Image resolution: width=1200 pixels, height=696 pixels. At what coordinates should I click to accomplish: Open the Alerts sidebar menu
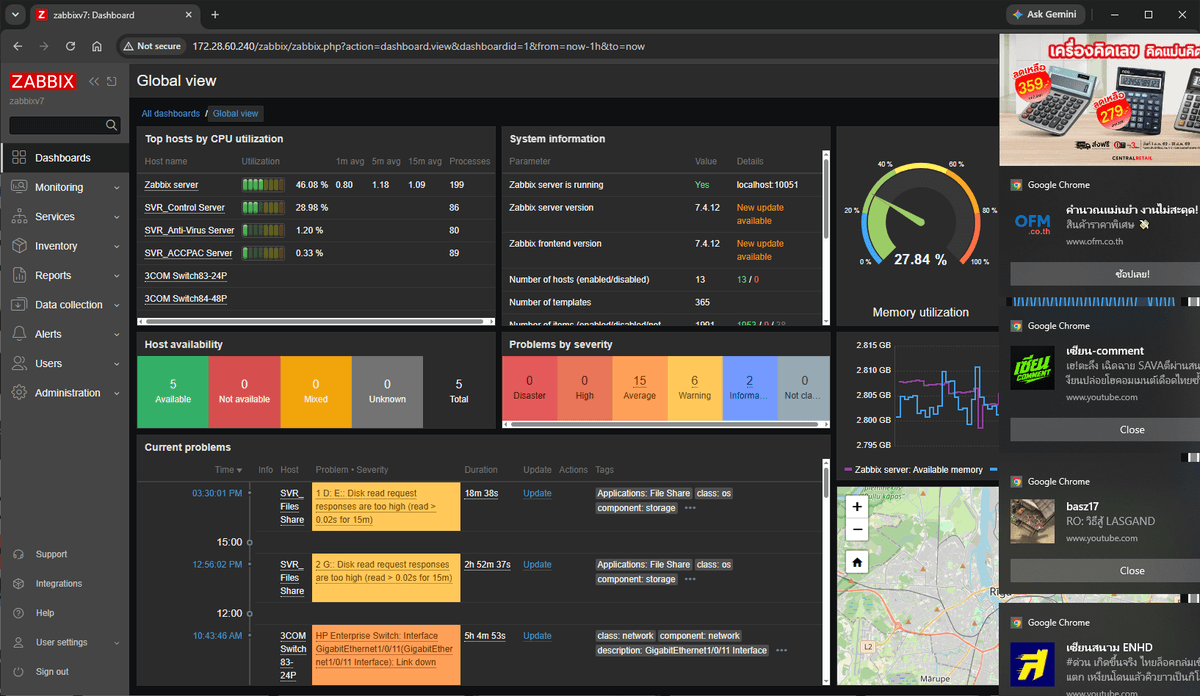[x=64, y=334]
